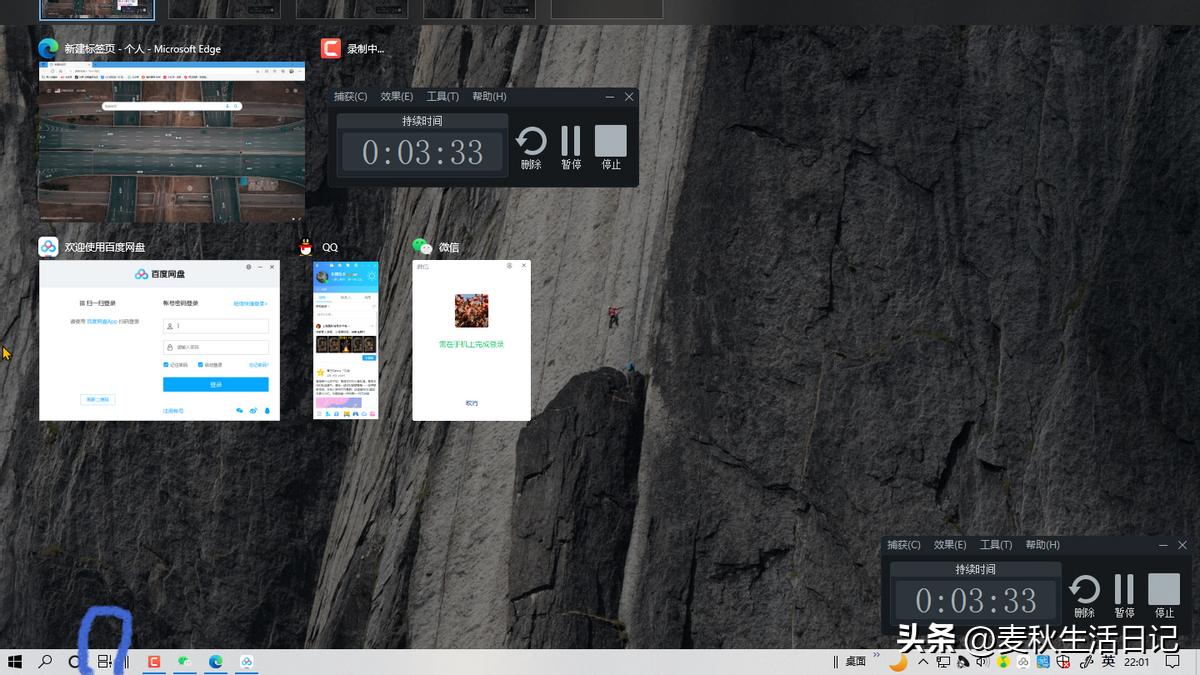Open the network tray icon
The height and width of the screenshot is (675, 1200).
(x=942, y=662)
